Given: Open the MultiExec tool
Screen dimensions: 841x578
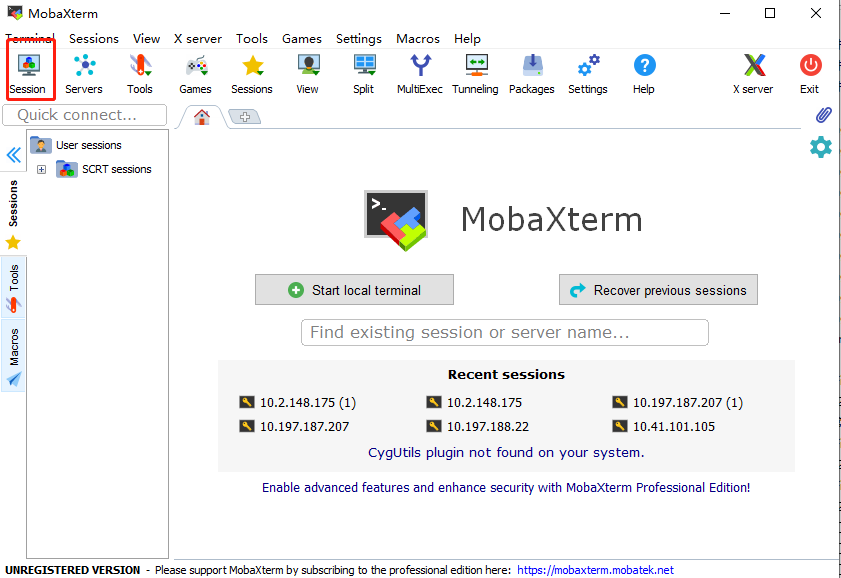Looking at the screenshot, I should (x=420, y=73).
